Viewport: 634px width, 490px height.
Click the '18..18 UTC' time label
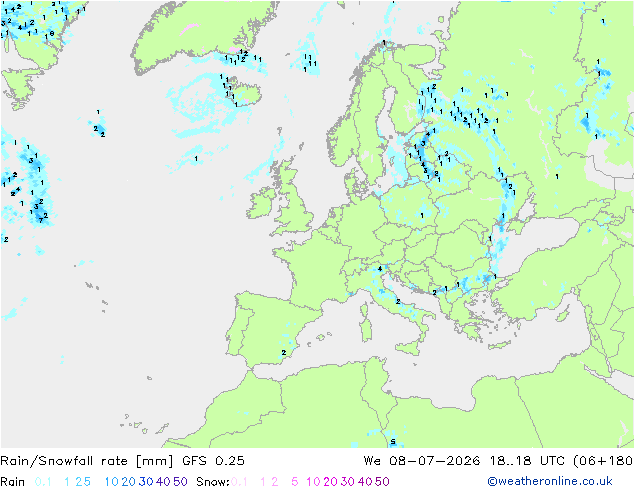tap(527, 461)
